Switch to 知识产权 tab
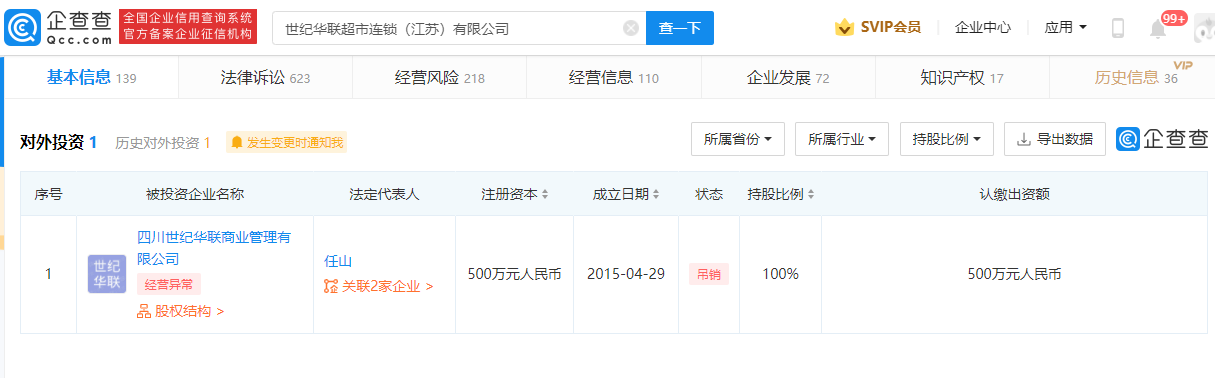1215x378 pixels. point(962,78)
